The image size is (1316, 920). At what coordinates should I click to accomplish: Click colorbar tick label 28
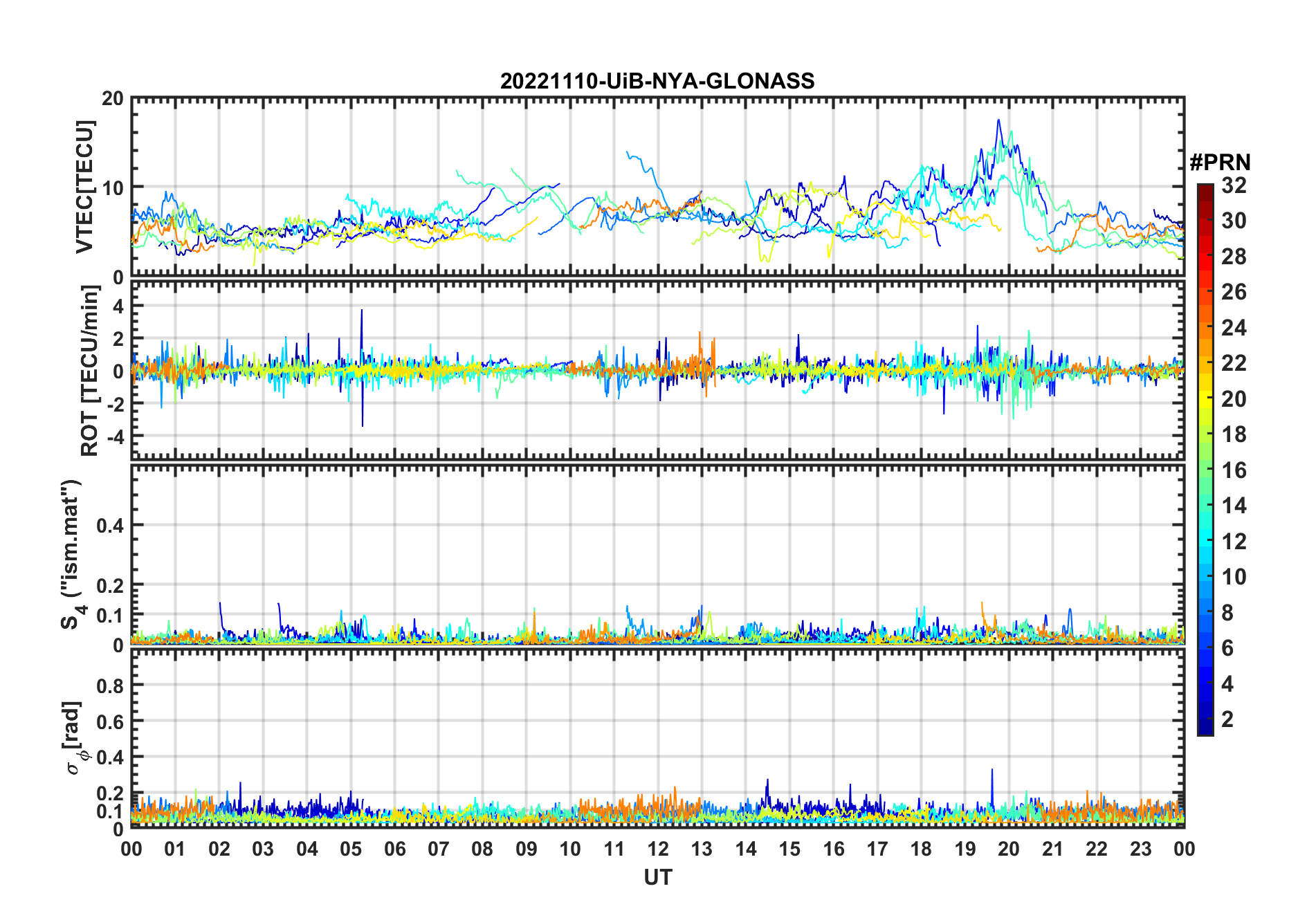point(1234,257)
